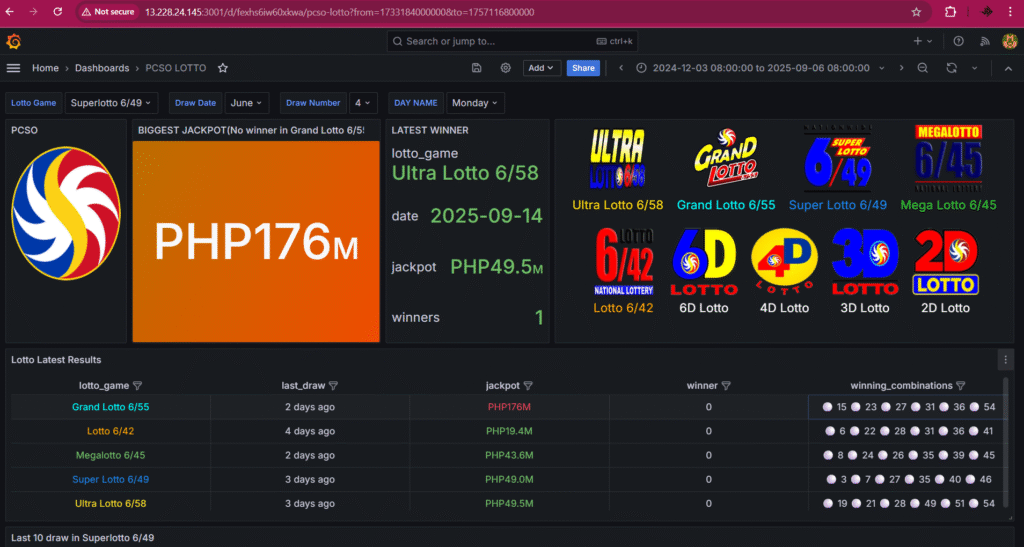The width and height of the screenshot is (1024, 547).
Task: Go to Home breadcrumb
Action: (45, 68)
